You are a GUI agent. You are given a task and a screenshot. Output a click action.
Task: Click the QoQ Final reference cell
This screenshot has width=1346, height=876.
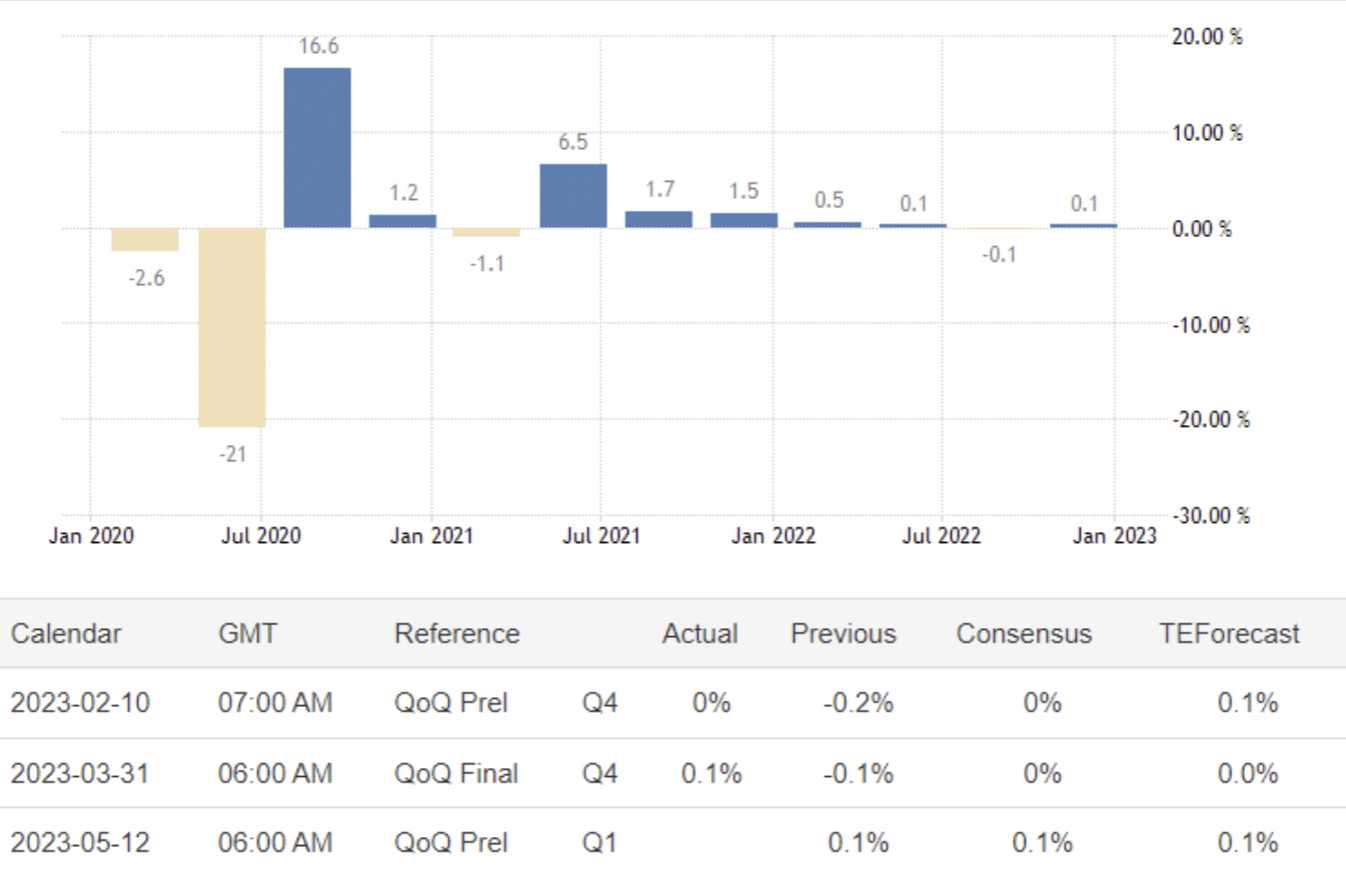tap(457, 773)
